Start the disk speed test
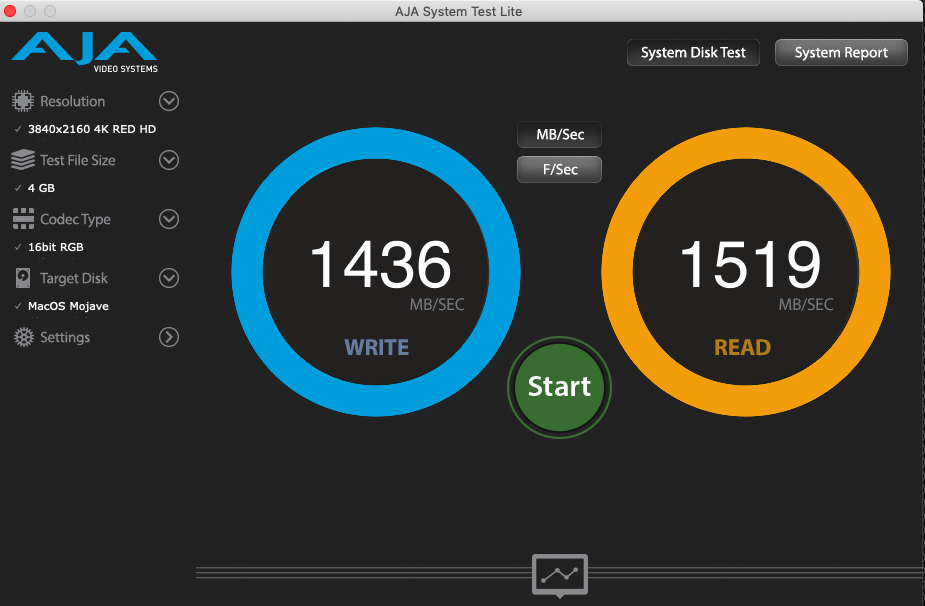The height and width of the screenshot is (606, 925). (559, 387)
